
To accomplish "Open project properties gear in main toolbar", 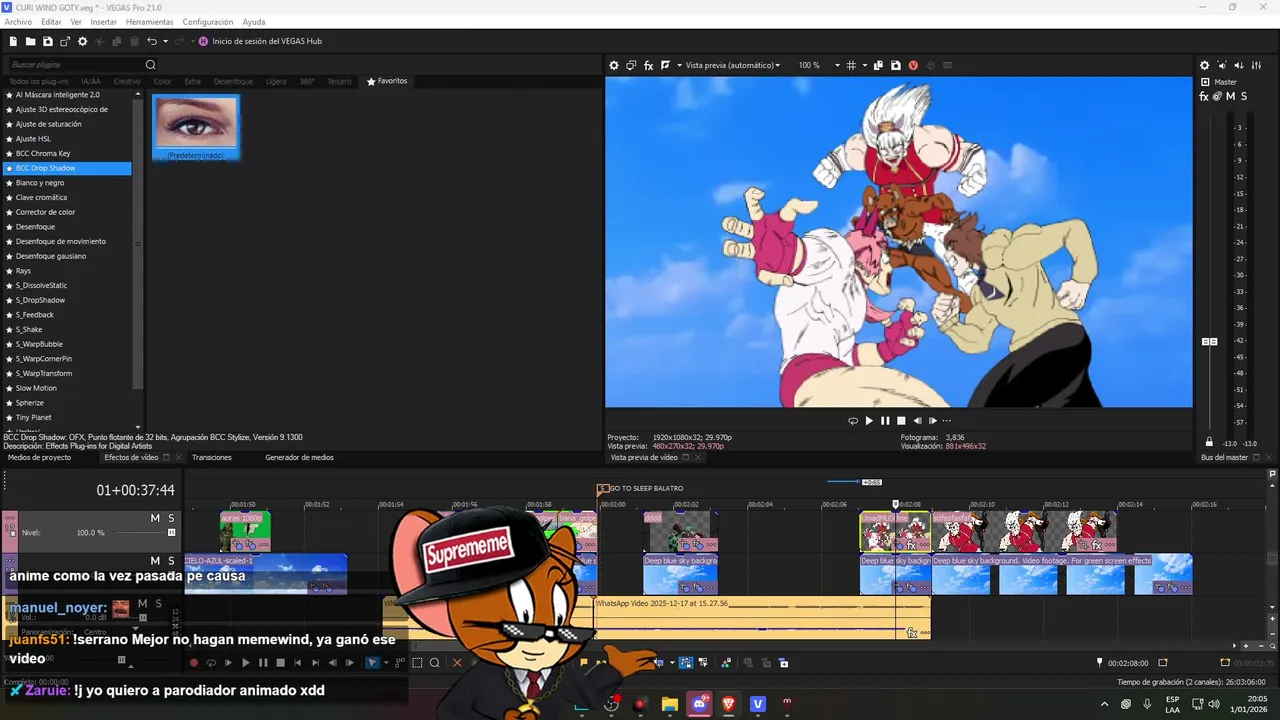I will point(83,41).
